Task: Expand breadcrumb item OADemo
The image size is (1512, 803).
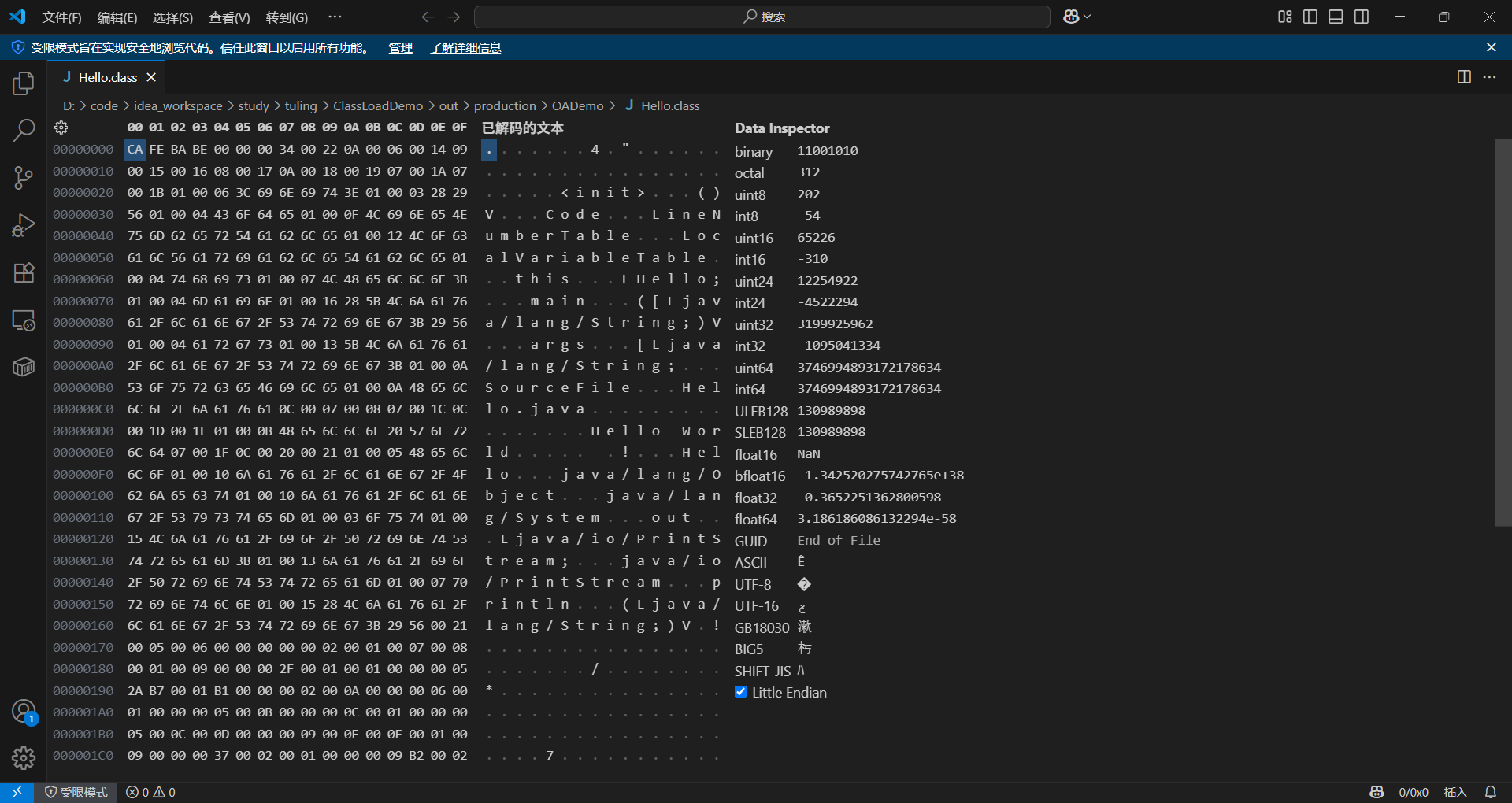Action: 578,105
